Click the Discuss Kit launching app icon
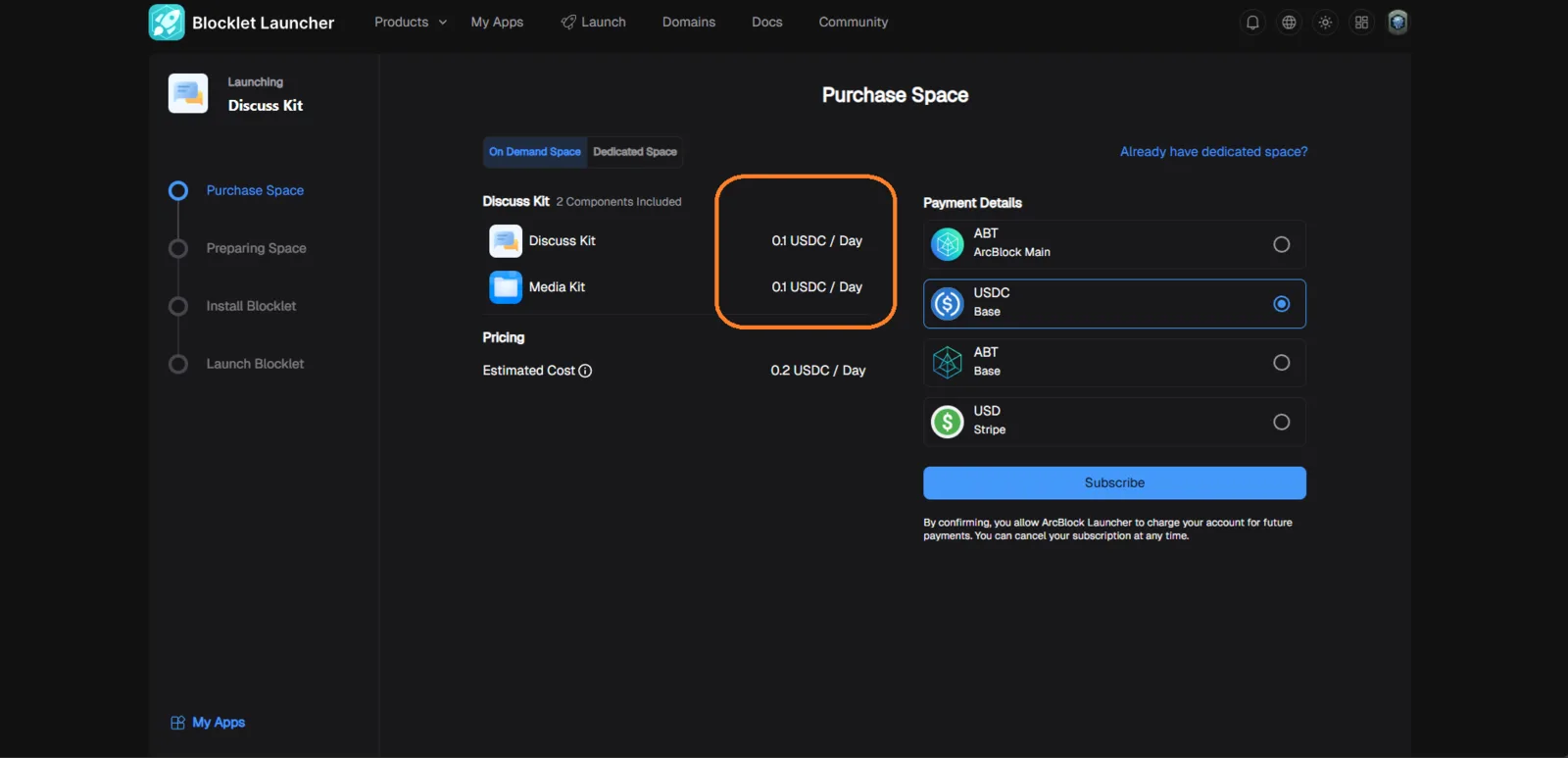 click(x=188, y=93)
